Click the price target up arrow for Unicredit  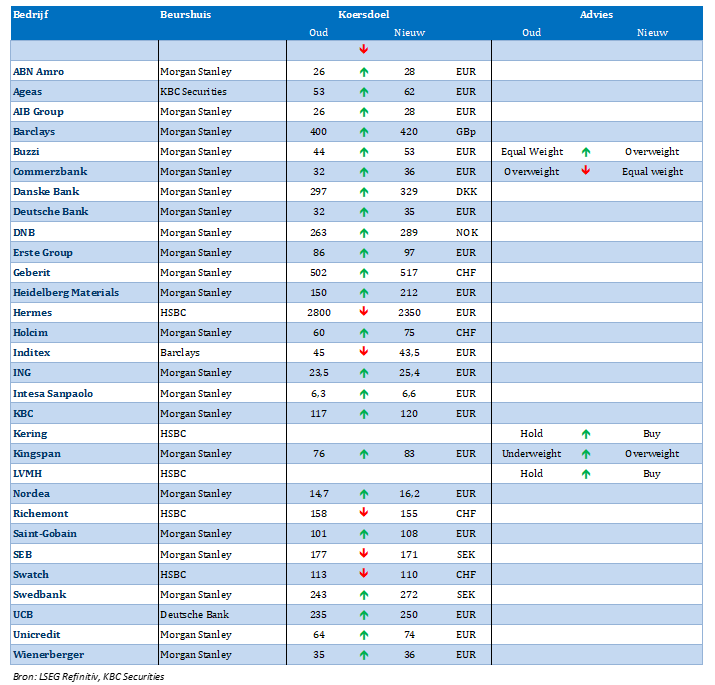pos(363,635)
